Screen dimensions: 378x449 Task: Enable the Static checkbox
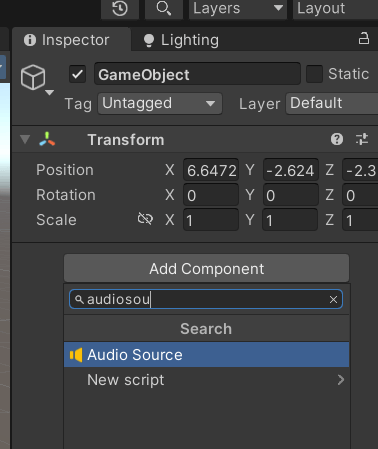point(314,74)
